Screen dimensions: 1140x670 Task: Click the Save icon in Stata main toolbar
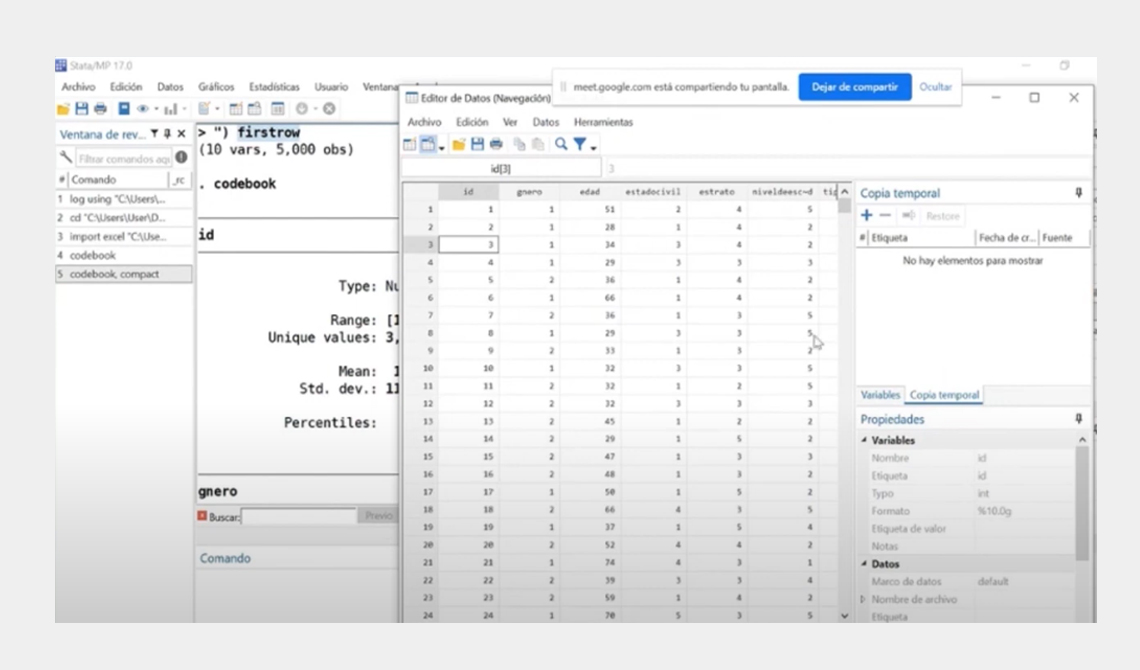tap(81, 109)
